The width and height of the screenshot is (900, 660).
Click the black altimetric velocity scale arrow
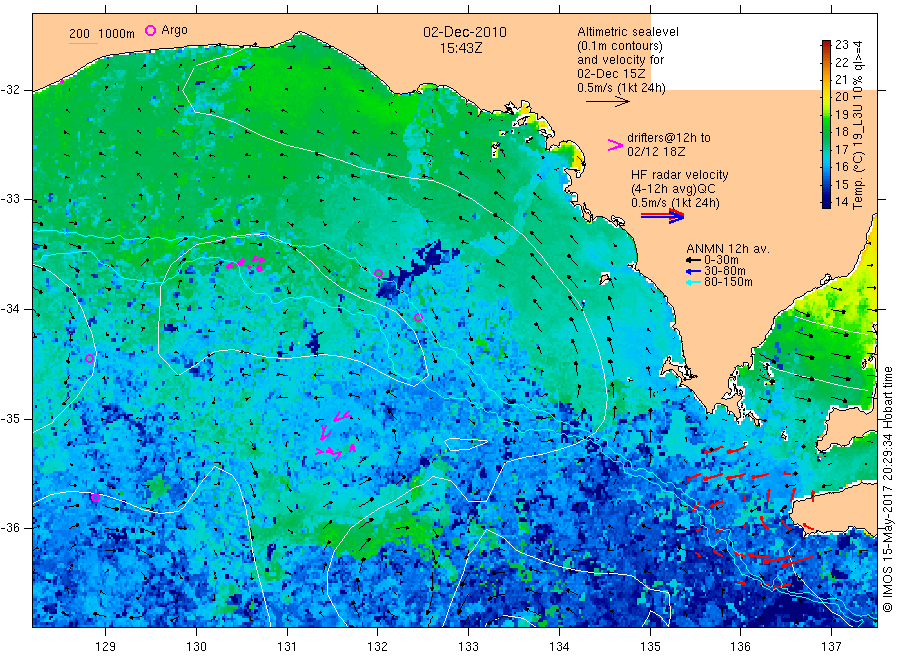607,102
